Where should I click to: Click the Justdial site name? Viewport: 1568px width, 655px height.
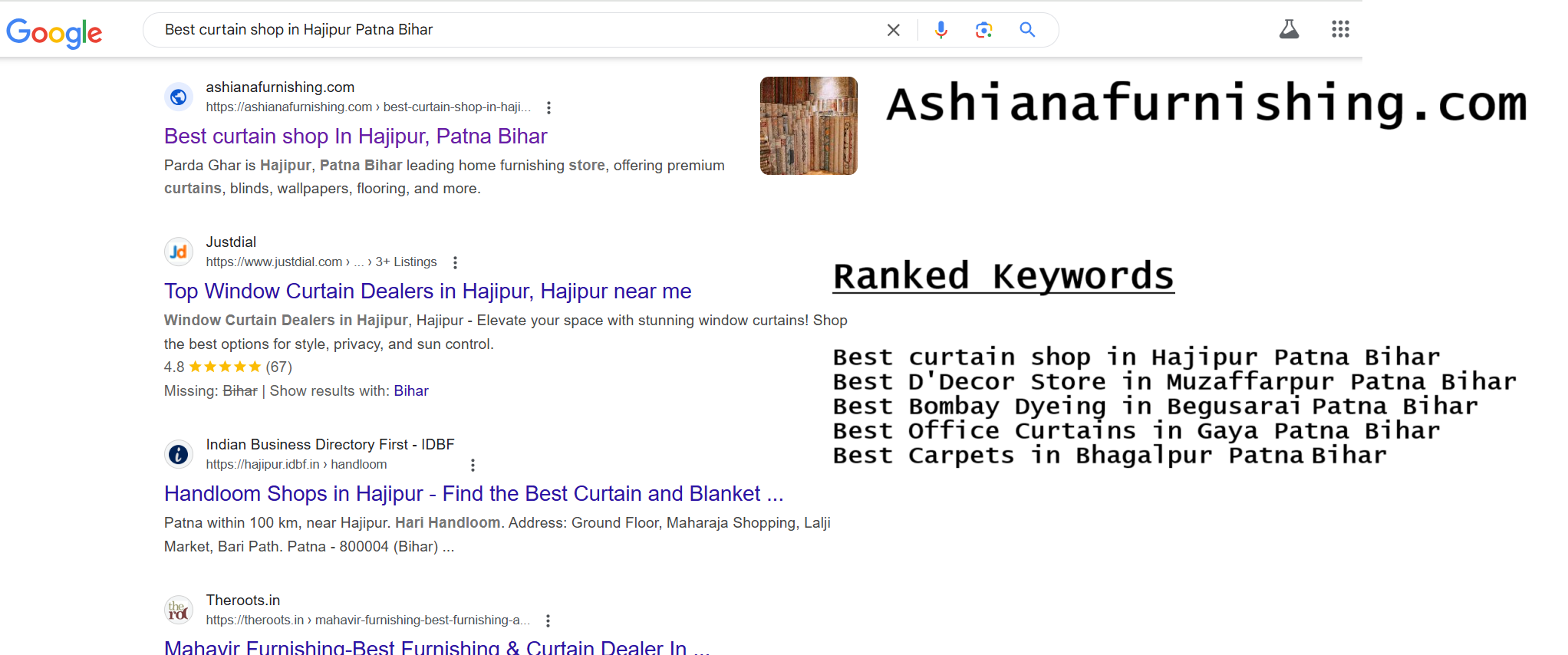coord(231,242)
